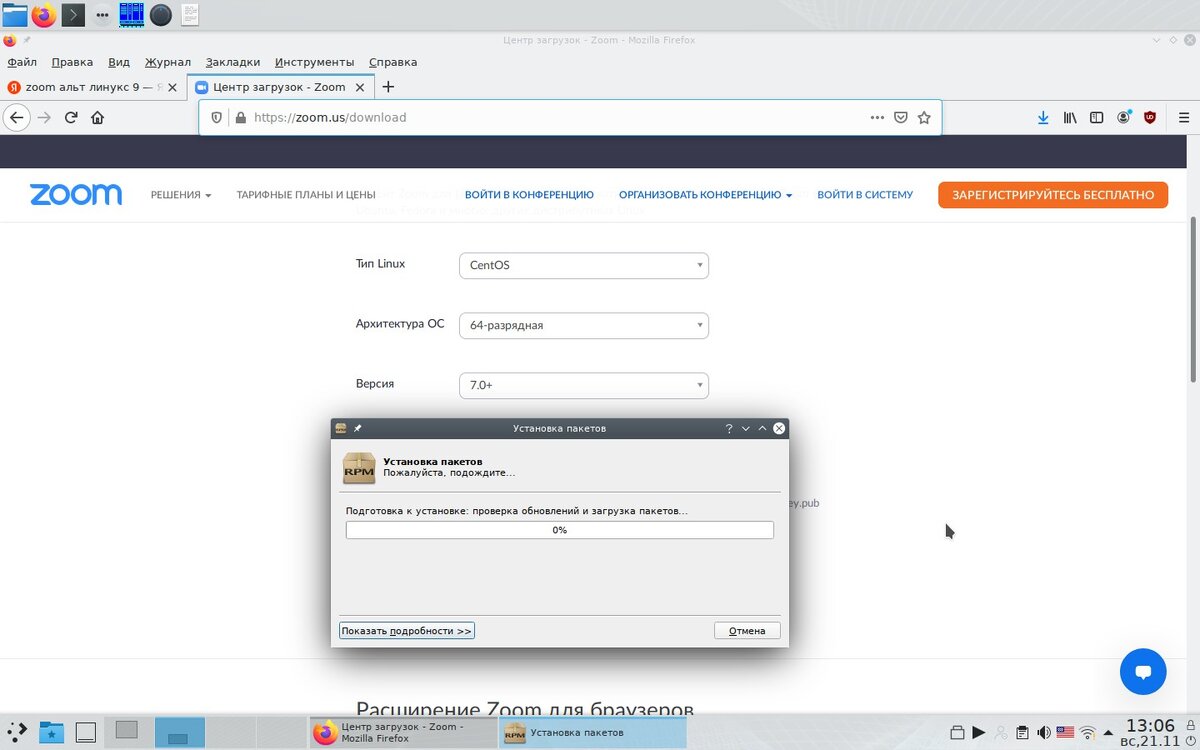The image size is (1200, 750).
Task: Open the volume control in system tray
Action: pyautogui.click(x=1043, y=732)
